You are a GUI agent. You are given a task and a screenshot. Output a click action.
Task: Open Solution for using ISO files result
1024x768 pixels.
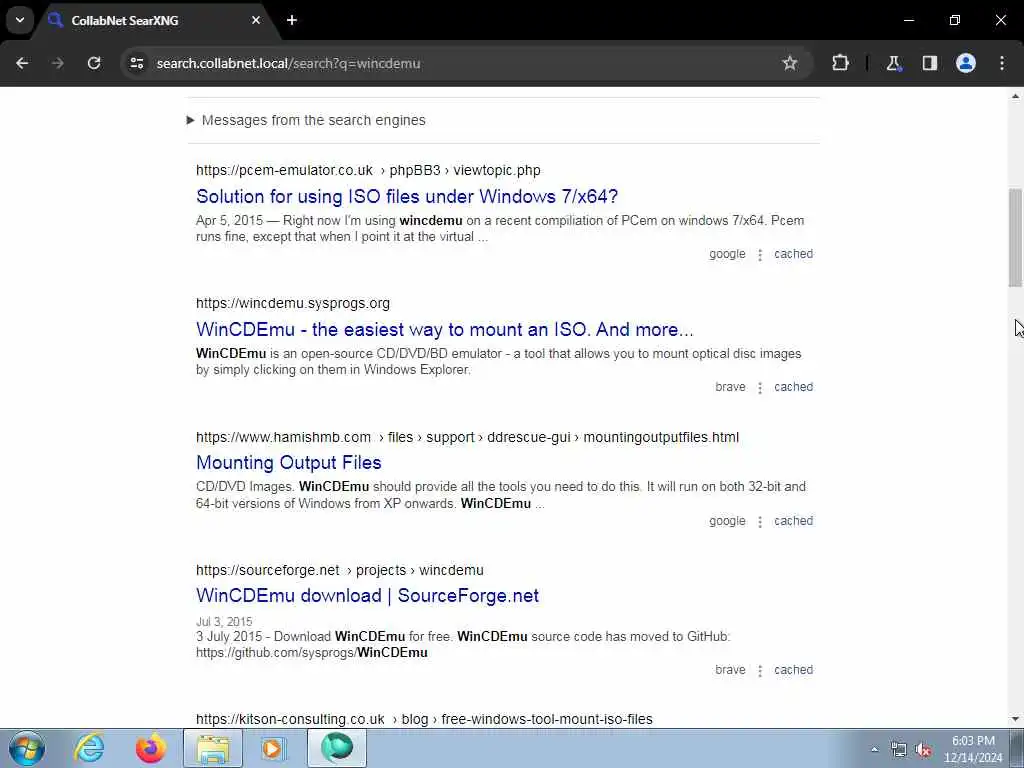407,197
